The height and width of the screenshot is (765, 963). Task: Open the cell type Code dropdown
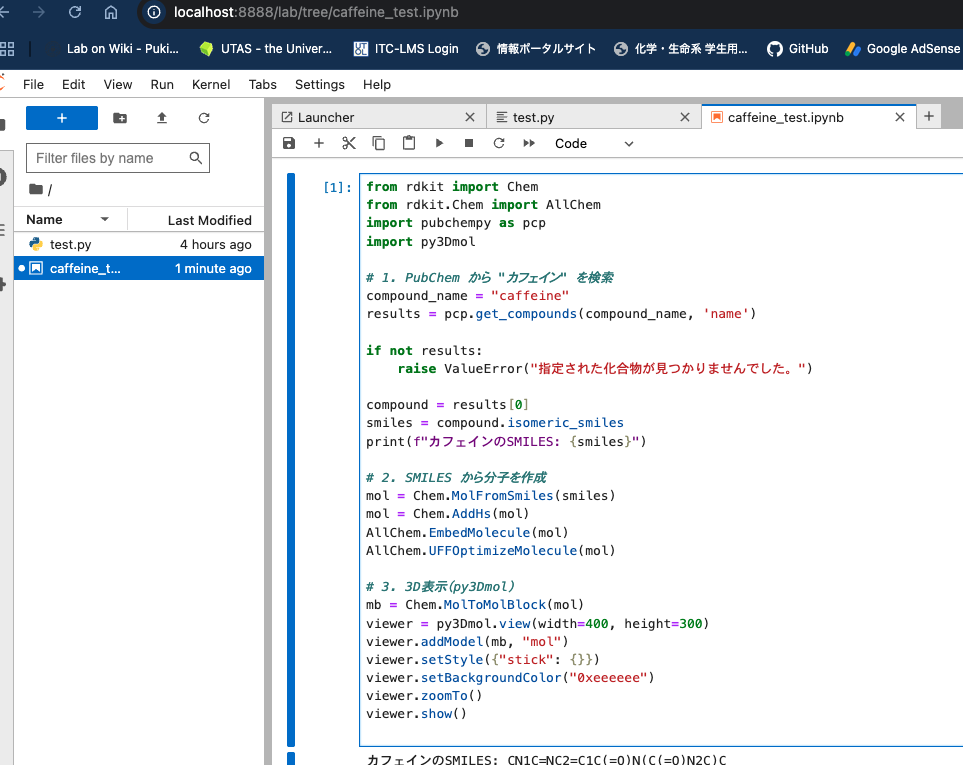click(594, 143)
